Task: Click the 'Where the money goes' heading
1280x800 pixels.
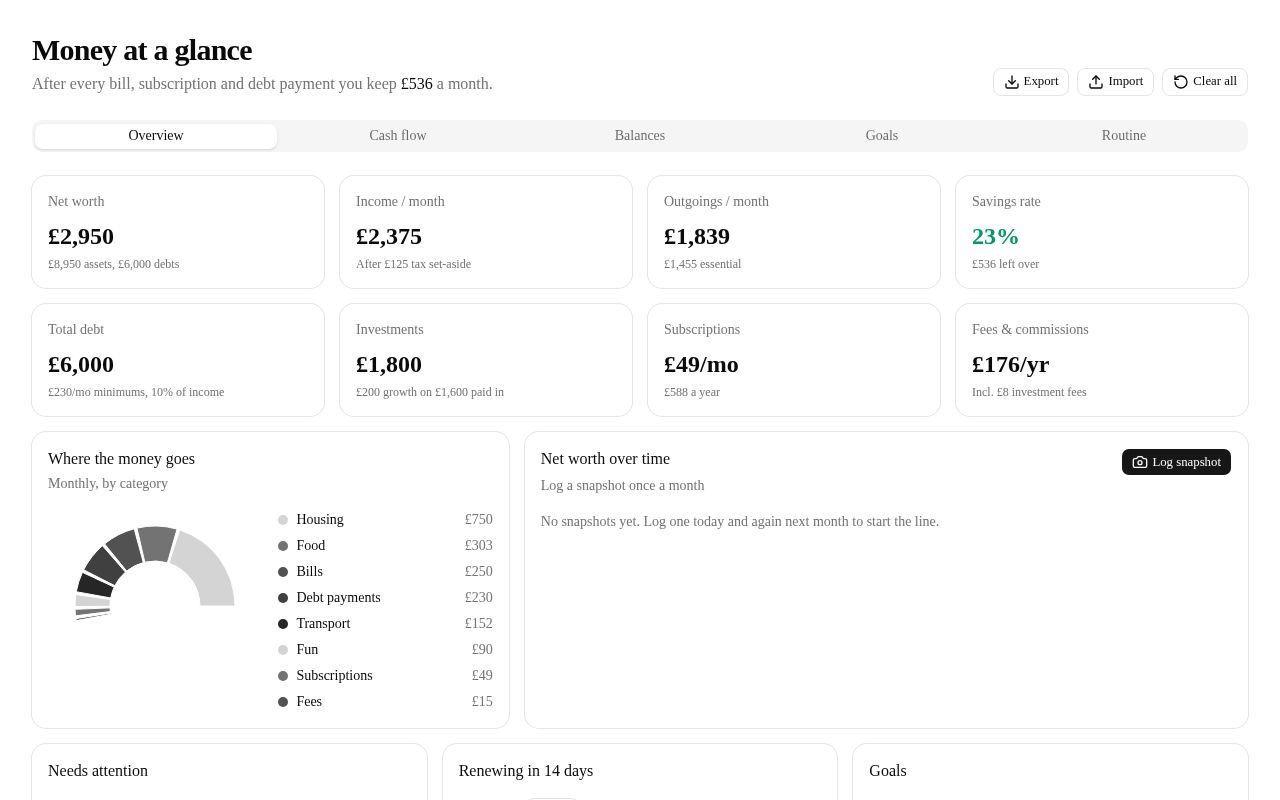Action: coord(121,459)
